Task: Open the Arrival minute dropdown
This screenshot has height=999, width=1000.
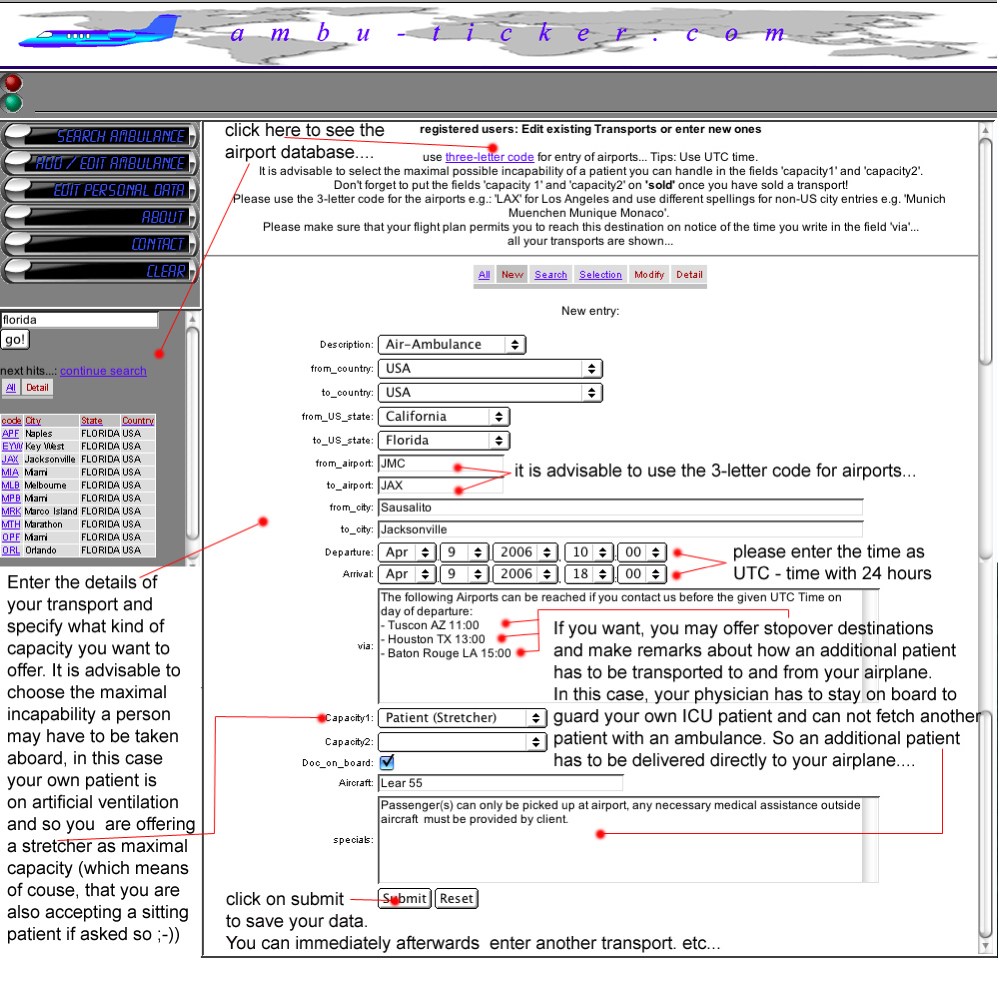Action: (642, 574)
